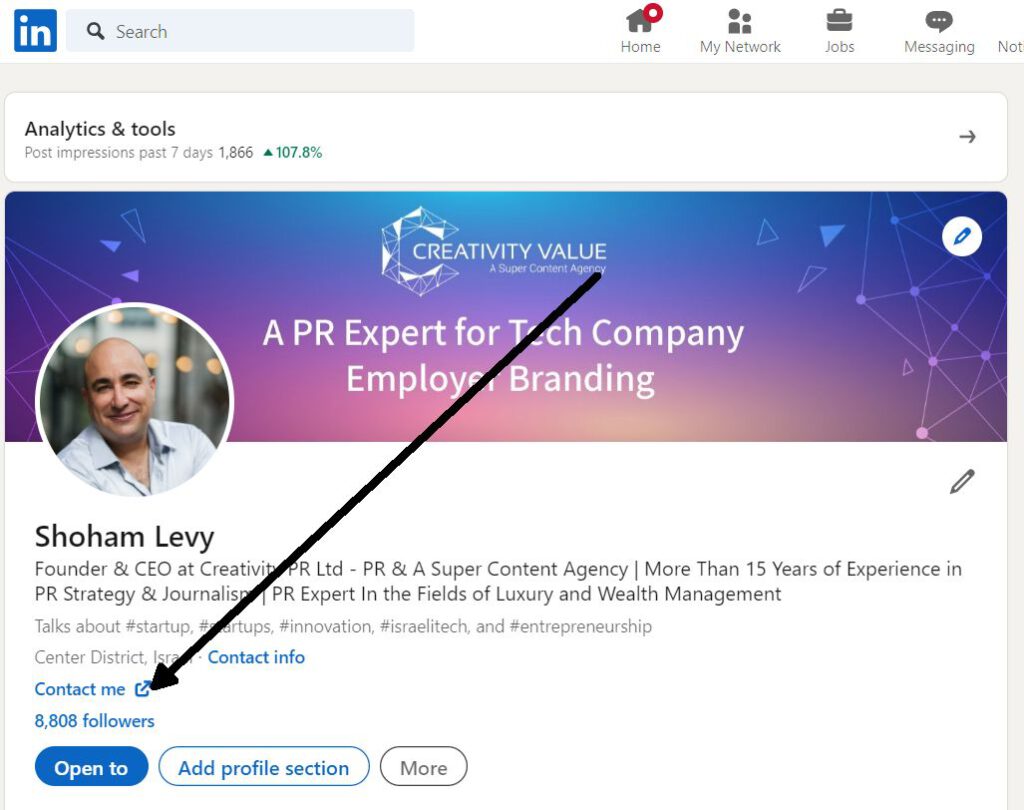Open the Contact me link
This screenshot has height=810, width=1024.
[x=80, y=689]
